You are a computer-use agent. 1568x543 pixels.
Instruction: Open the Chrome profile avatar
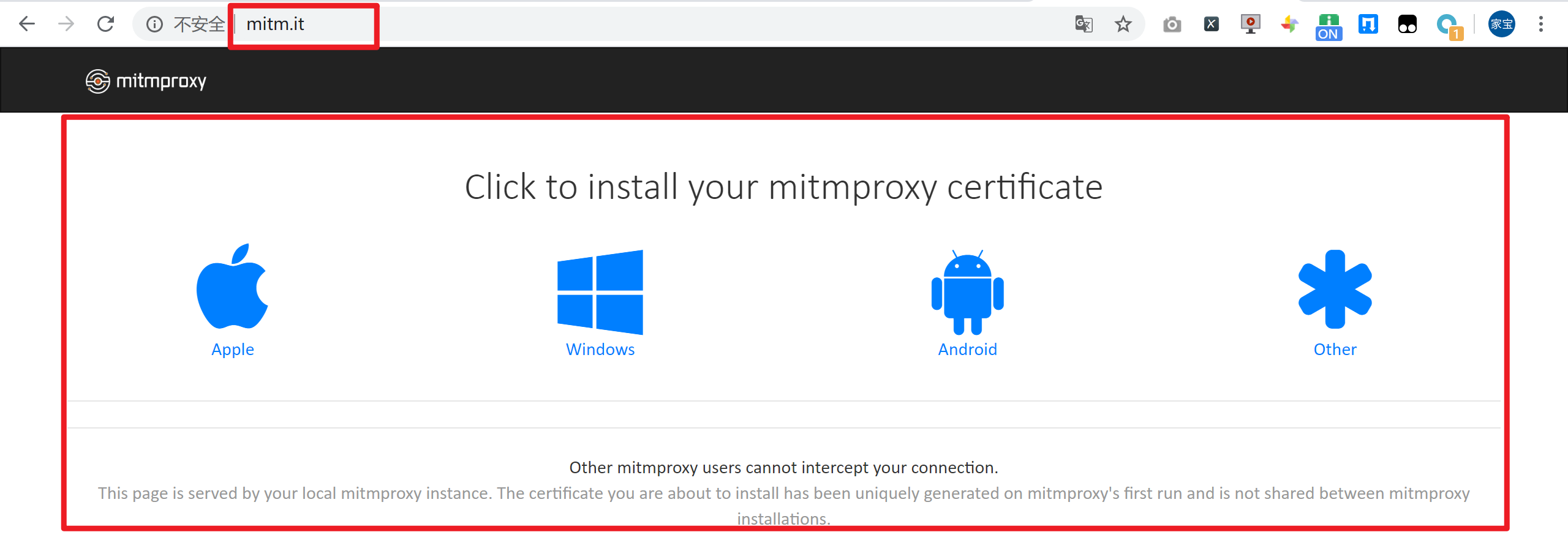click(x=1502, y=24)
